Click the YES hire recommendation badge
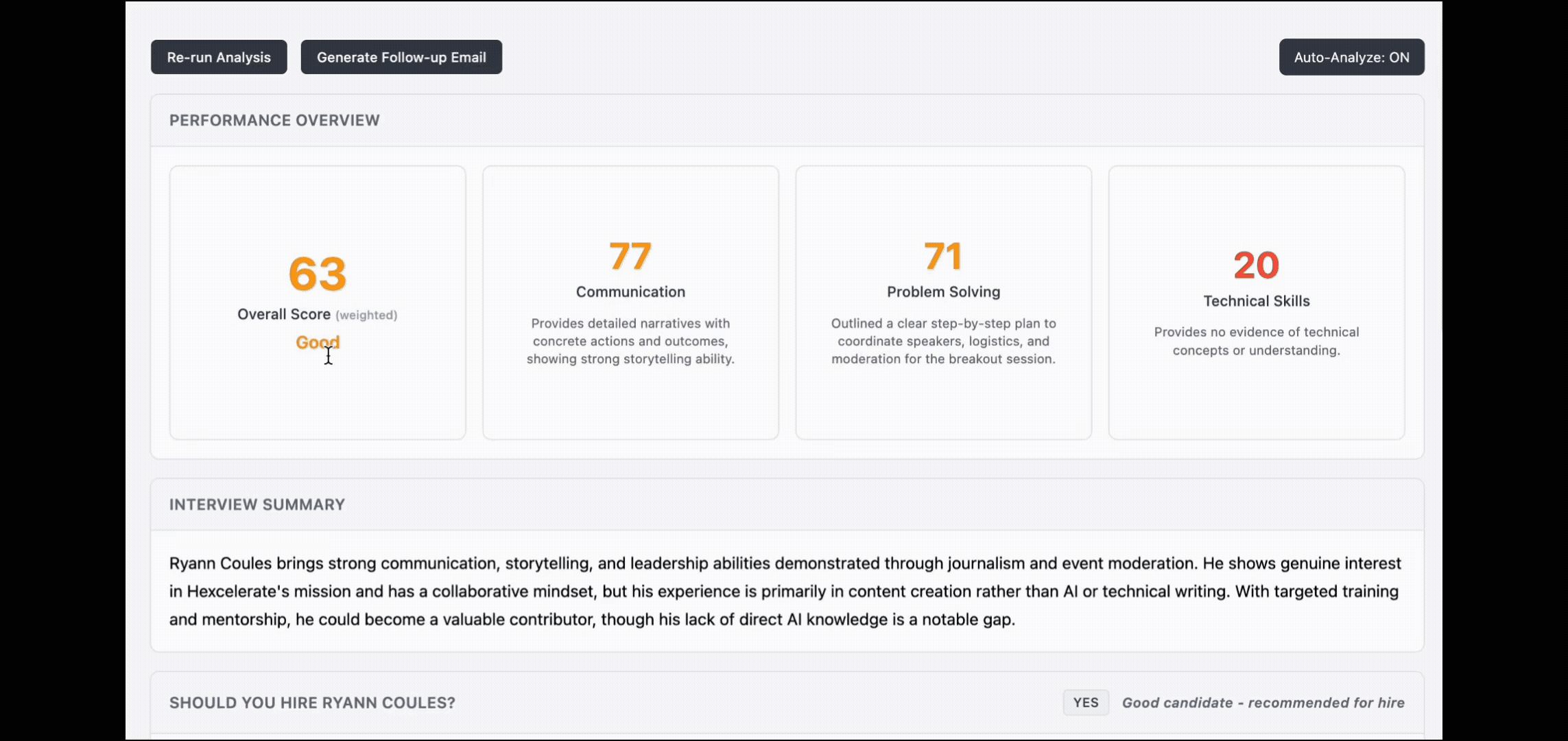The width and height of the screenshot is (1568, 741). [1085, 703]
